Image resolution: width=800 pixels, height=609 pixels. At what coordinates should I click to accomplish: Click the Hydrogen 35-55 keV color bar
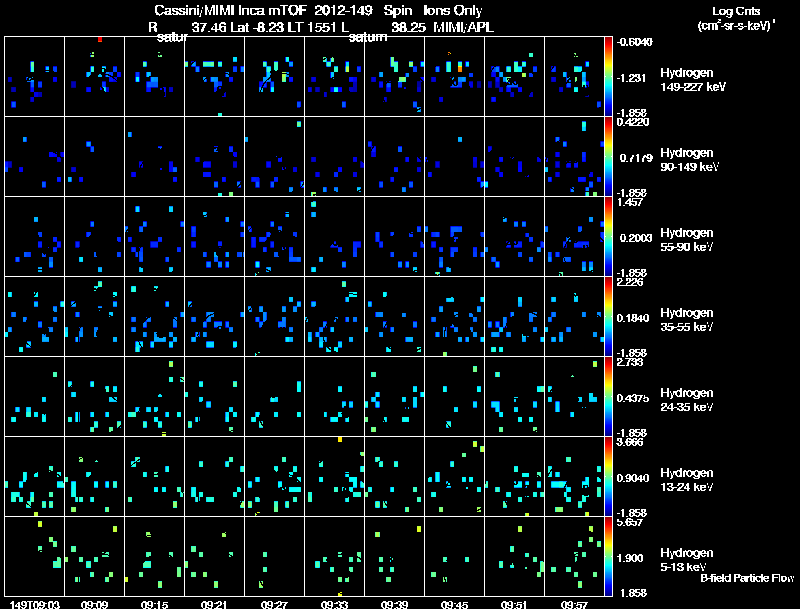tap(608, 316)
